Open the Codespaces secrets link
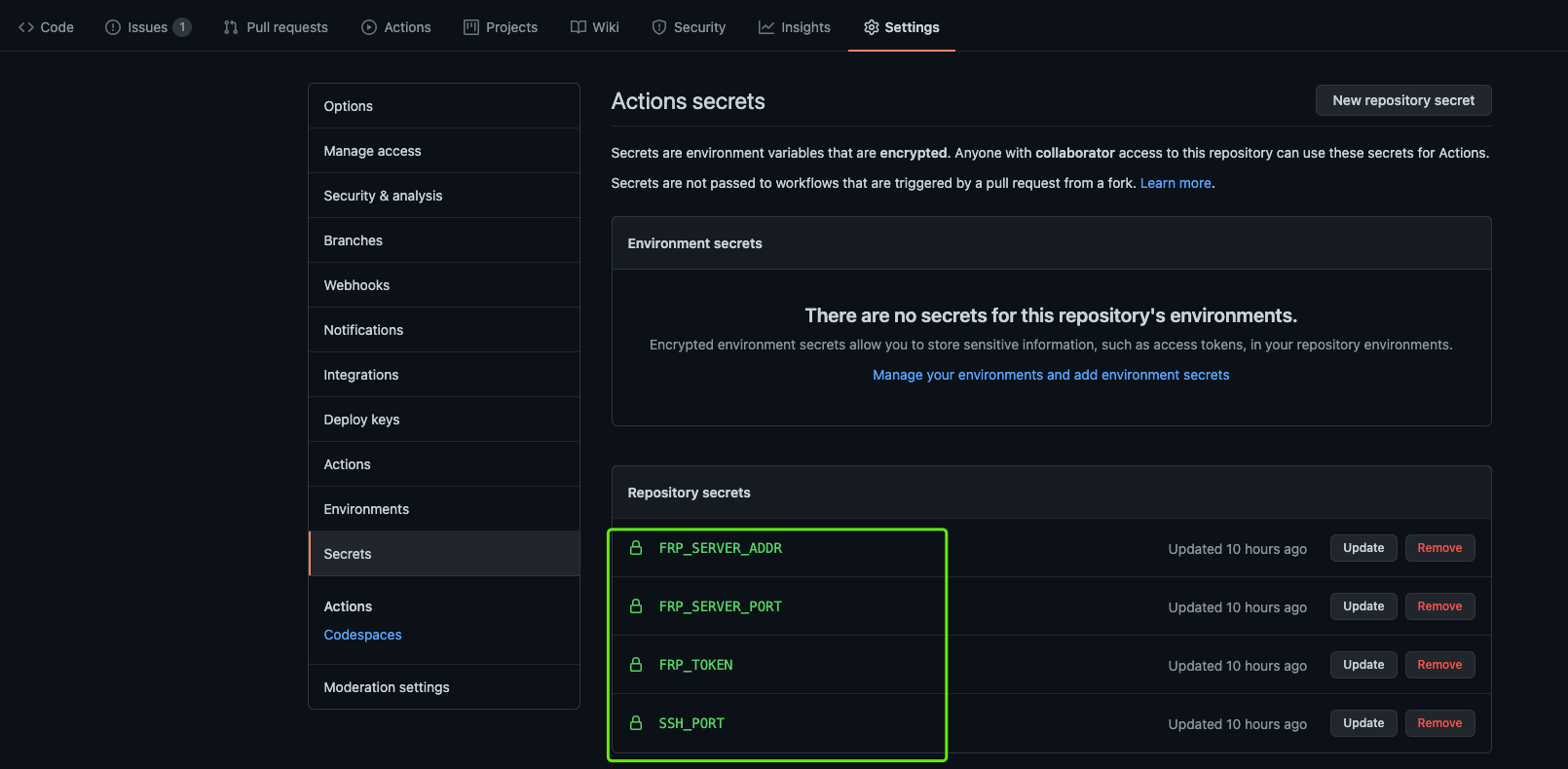The height and width of the screenshot is (769, 1568). click(362, 635)
